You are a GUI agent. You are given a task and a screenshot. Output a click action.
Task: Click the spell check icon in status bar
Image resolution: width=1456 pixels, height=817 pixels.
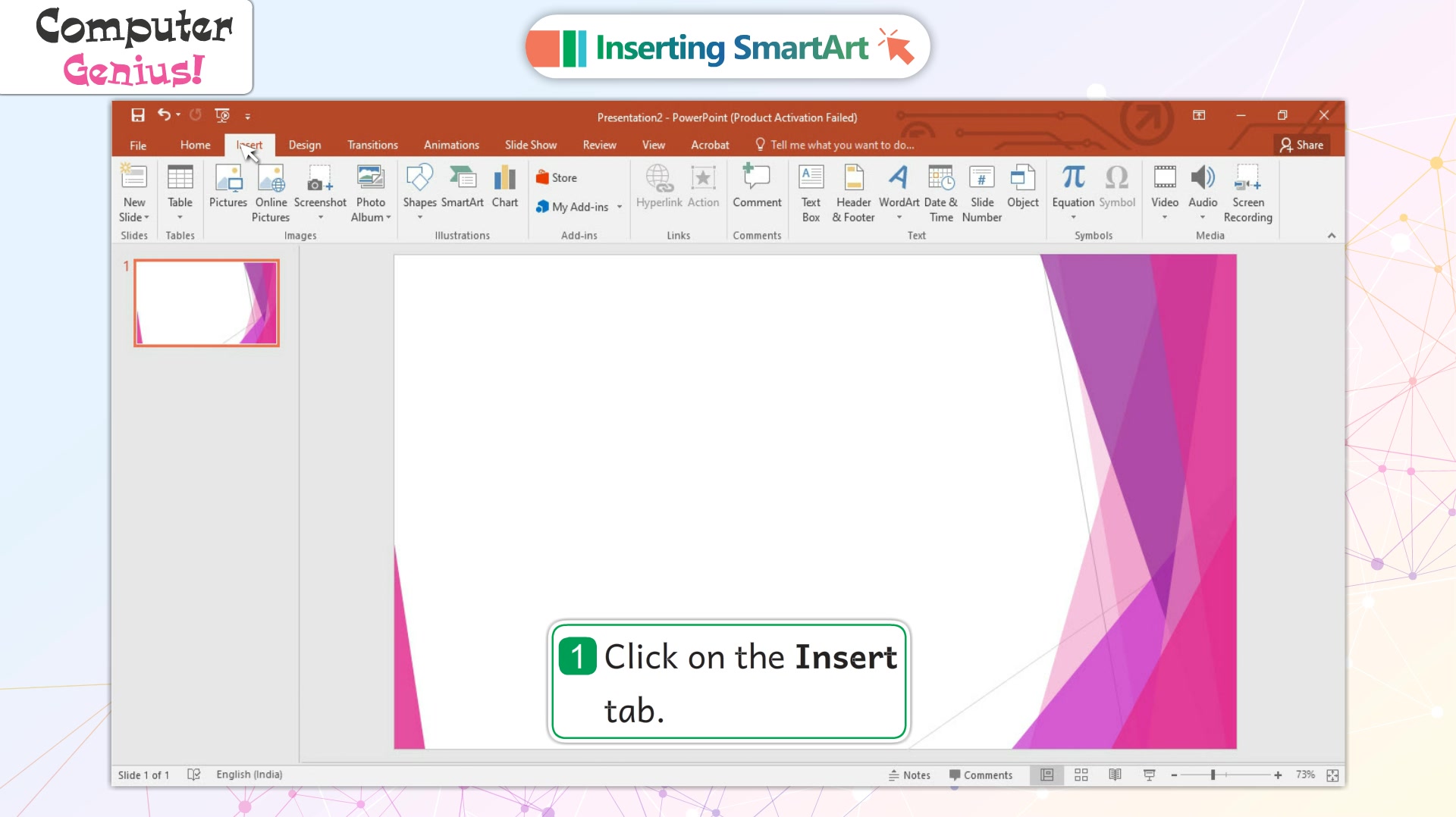194,775
